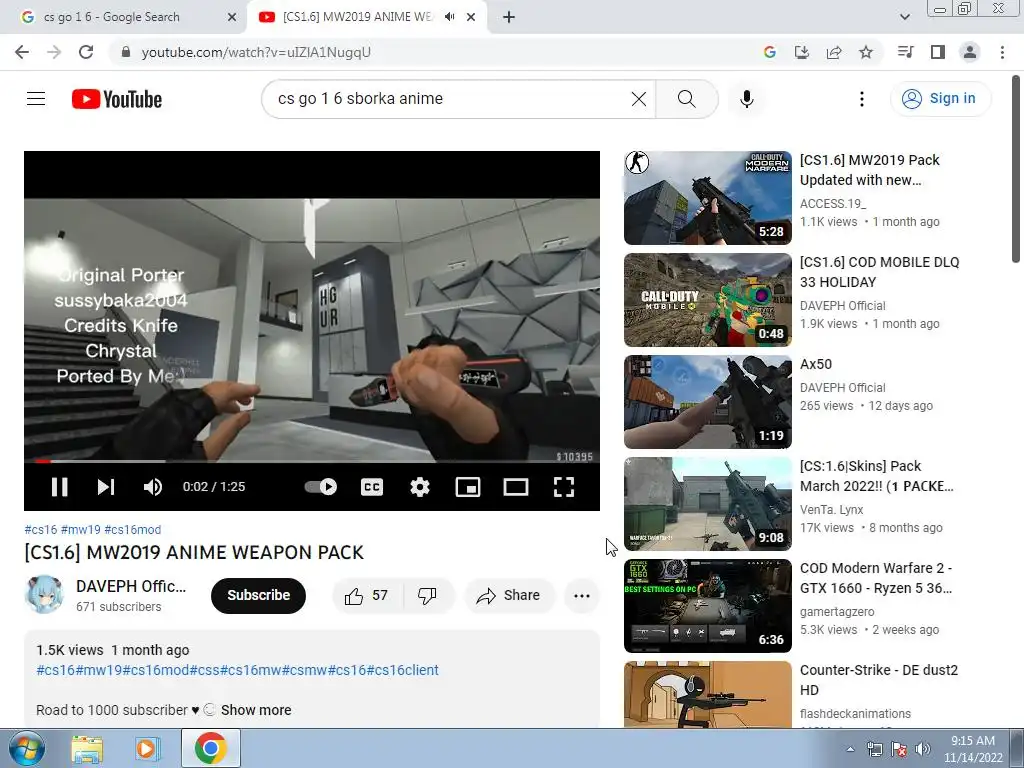Activate miniplayer mode
This screenshot has height=768, width=1024.
468,487
